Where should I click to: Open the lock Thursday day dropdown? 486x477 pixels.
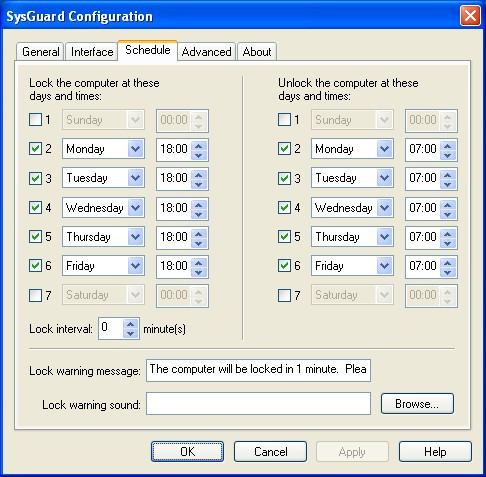(135, 237)
